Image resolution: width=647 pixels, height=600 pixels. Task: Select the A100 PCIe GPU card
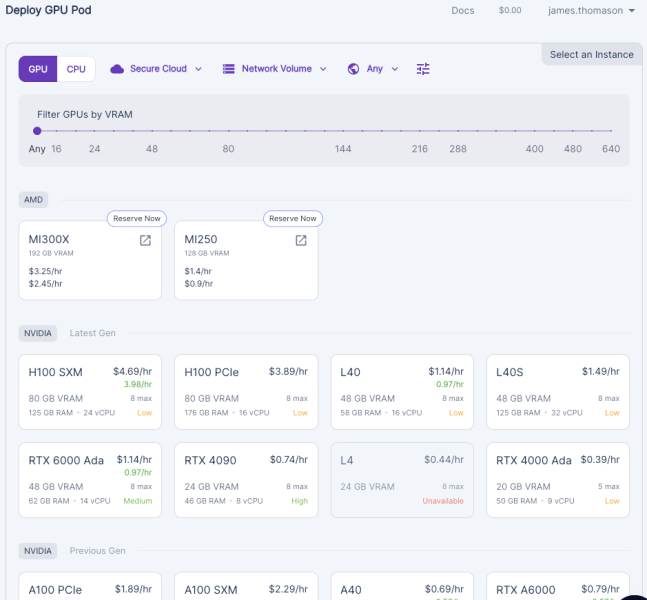pyautogui.click(x=90, y=586)
